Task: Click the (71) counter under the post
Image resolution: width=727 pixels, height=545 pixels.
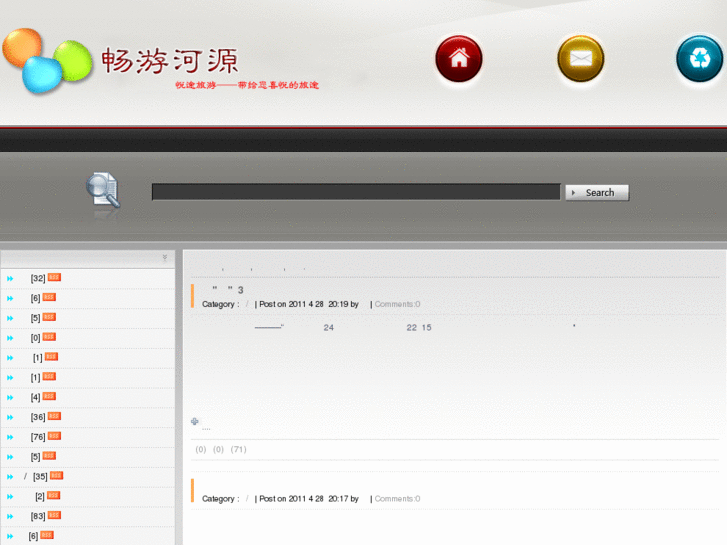Action: [238, 449]
